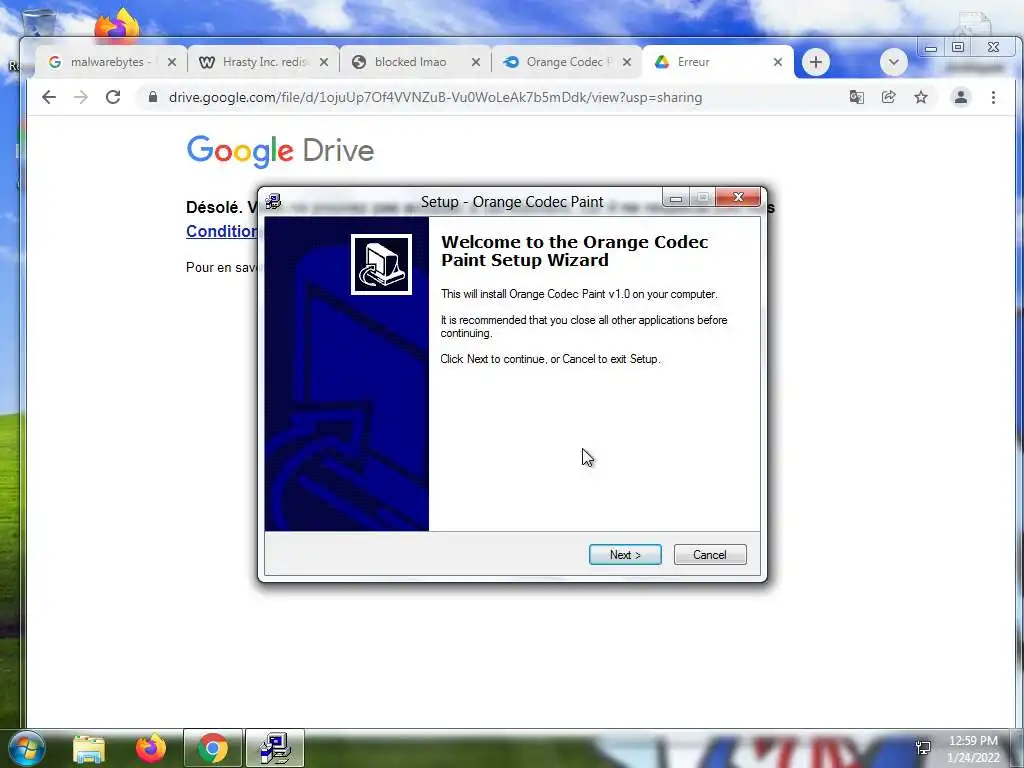Click Next in the Setup wizard
Image resolution: width=1024 pixels, height=768 pixels.
[625, 554]
